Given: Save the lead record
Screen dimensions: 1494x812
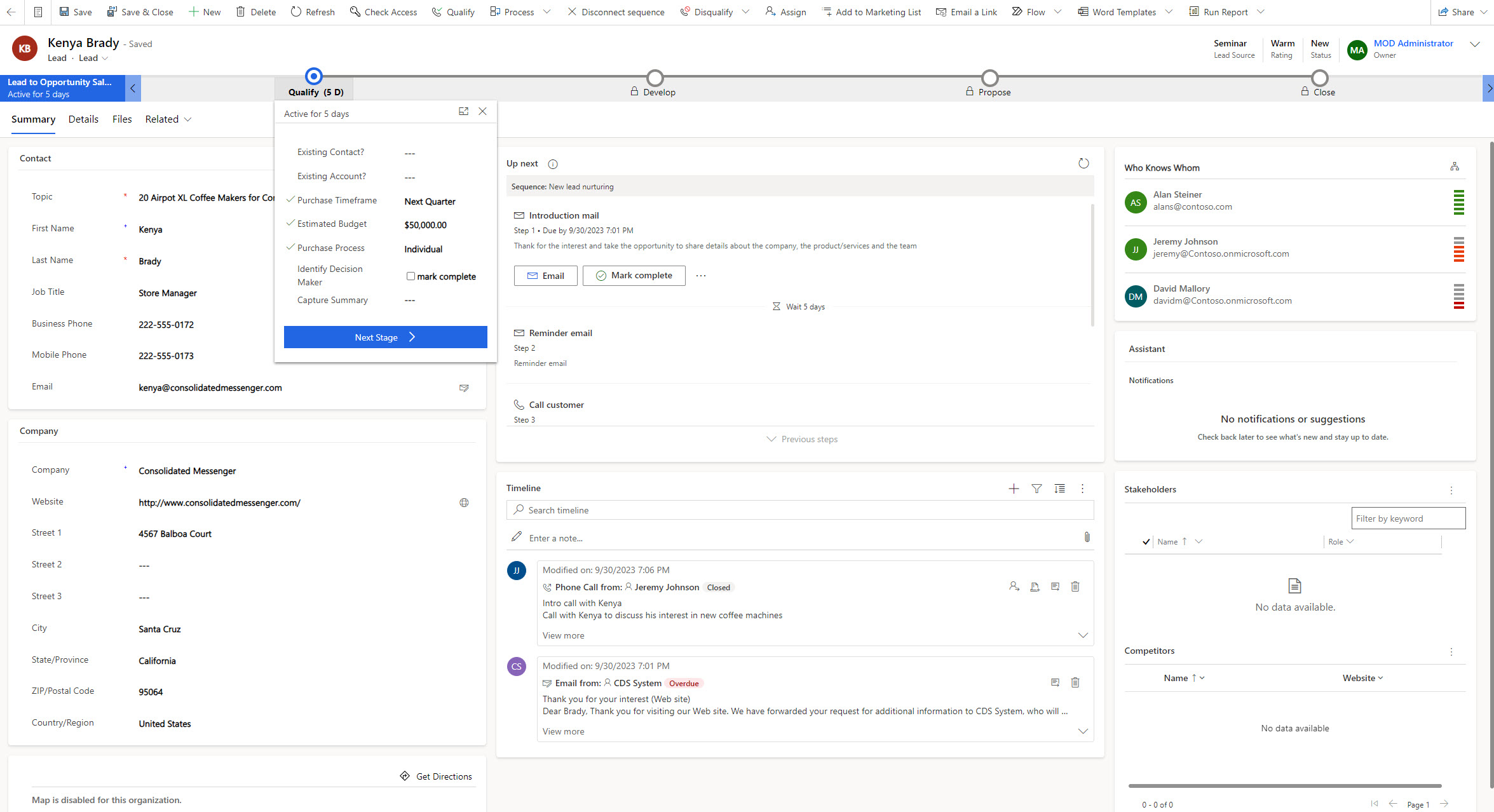Looking at the screenshot, I should click(75, 12).
